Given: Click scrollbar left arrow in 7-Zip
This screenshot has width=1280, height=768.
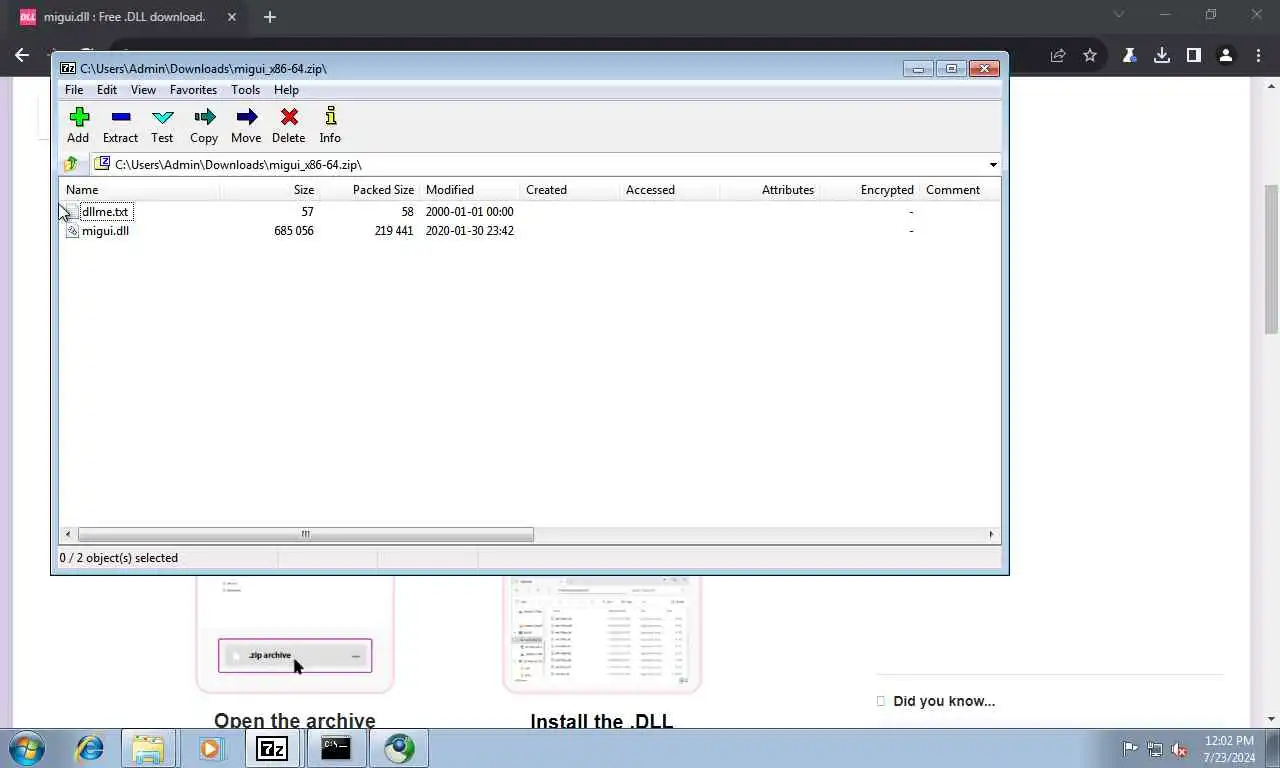Looking at the screenshot, I should tap(68, 534).
